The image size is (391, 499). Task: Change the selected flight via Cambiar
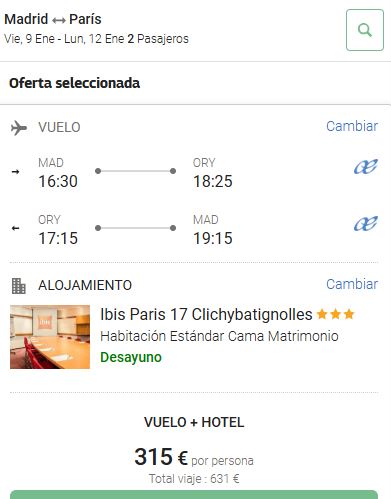point(352,126)
